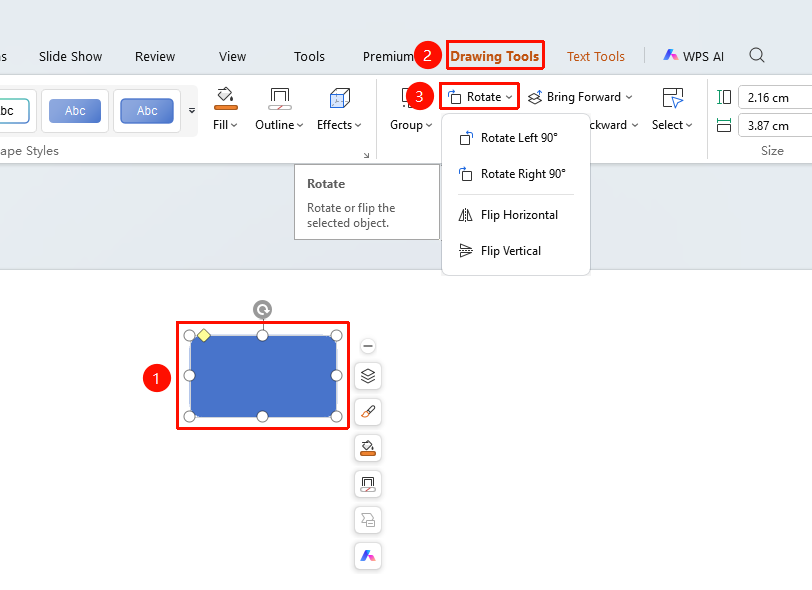Open the ribbon Outline dropdown arrow

pyautogui.click(x=300, y=125)
